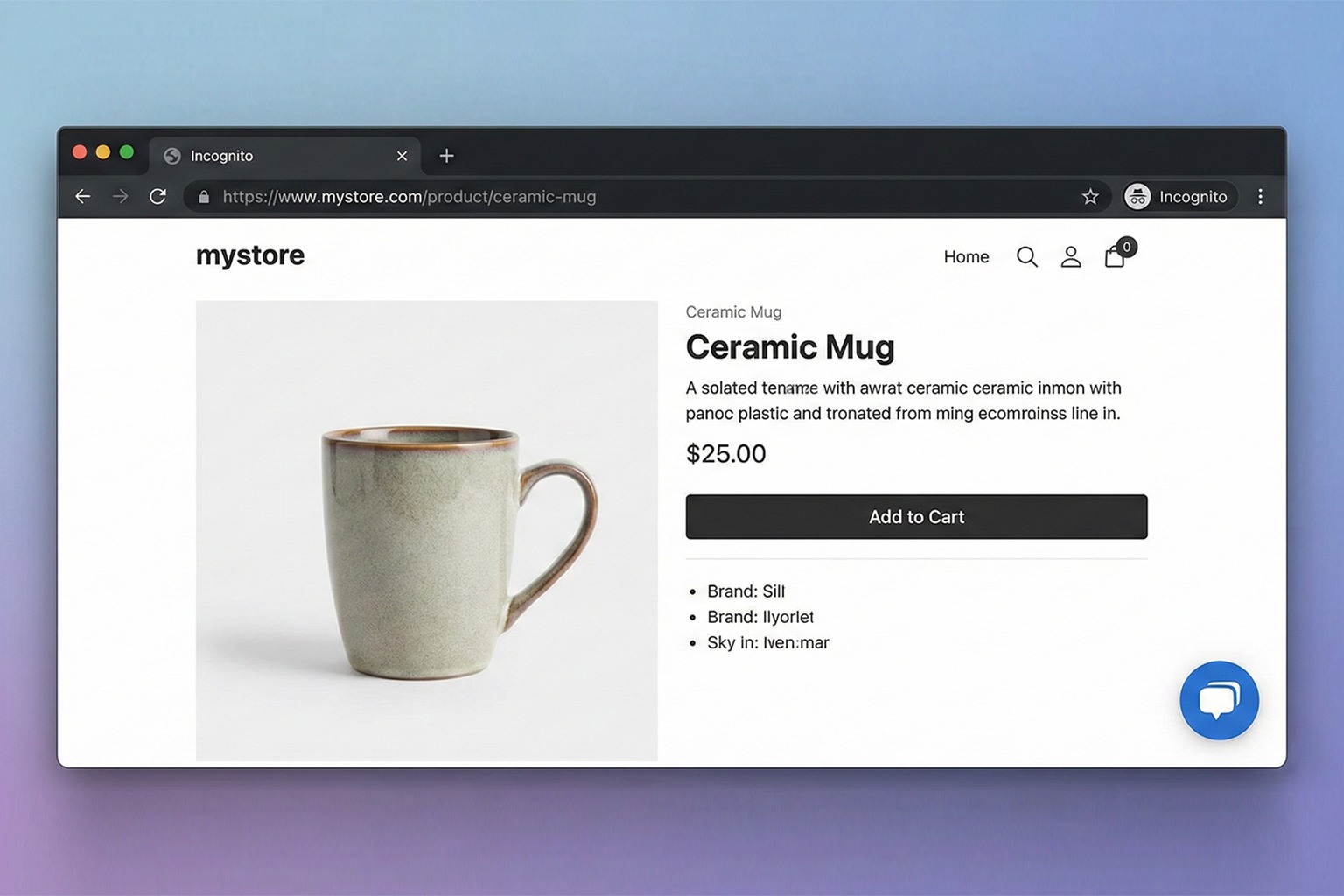Click the padlock icon in address bar
1344x896 pixels.
204,196
